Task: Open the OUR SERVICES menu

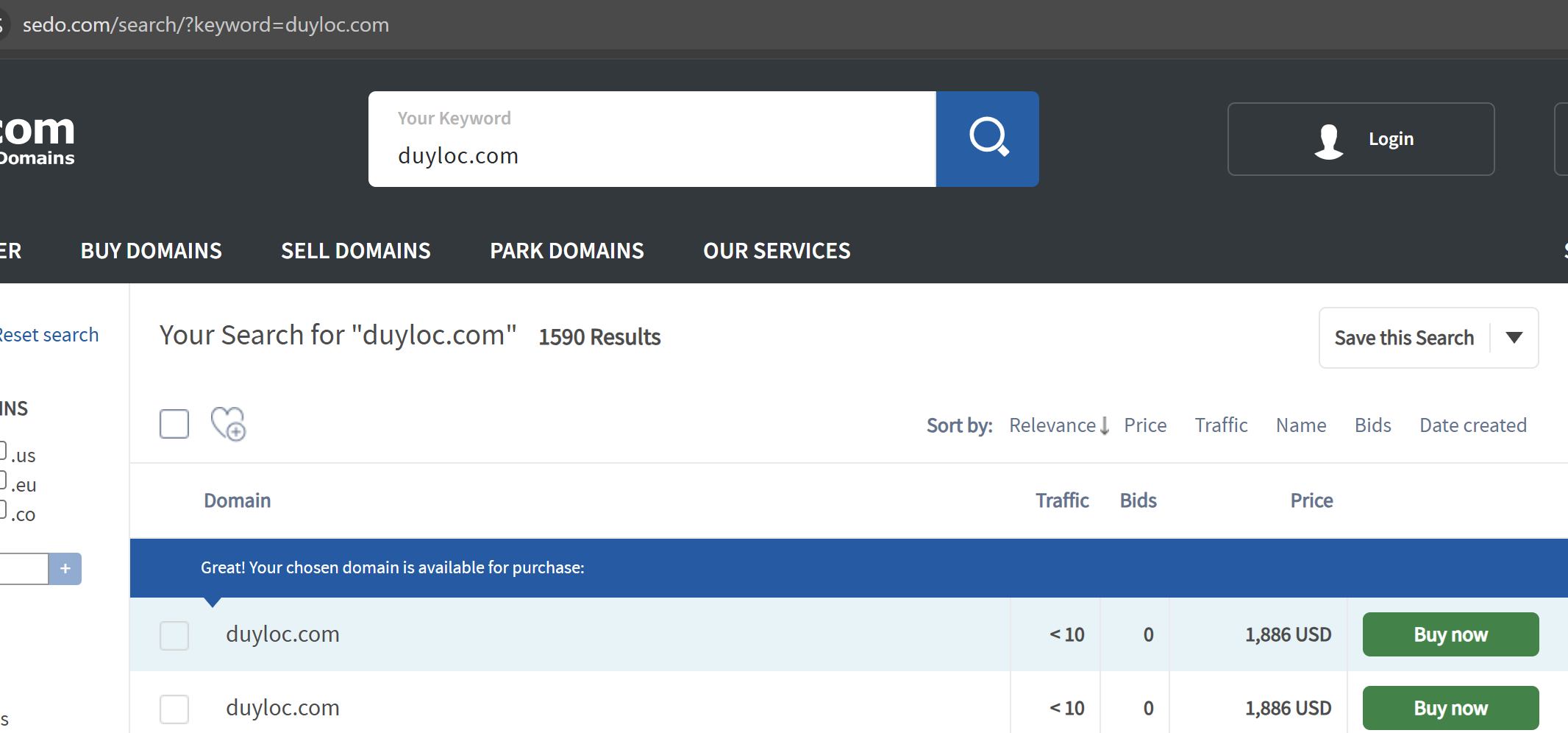Action: tap(777, 251)
